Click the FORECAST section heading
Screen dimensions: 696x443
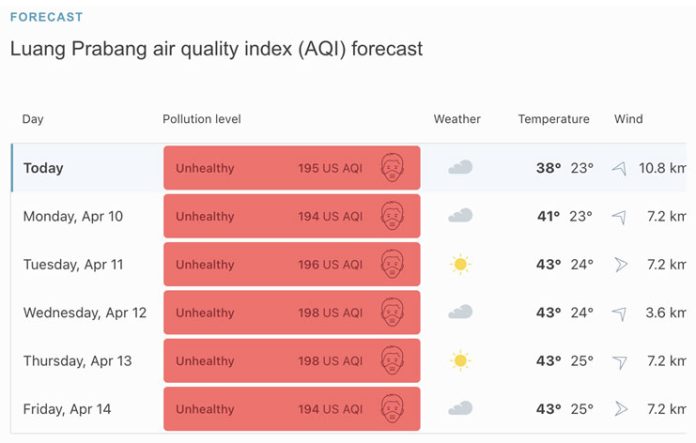[x=47, y=17]
